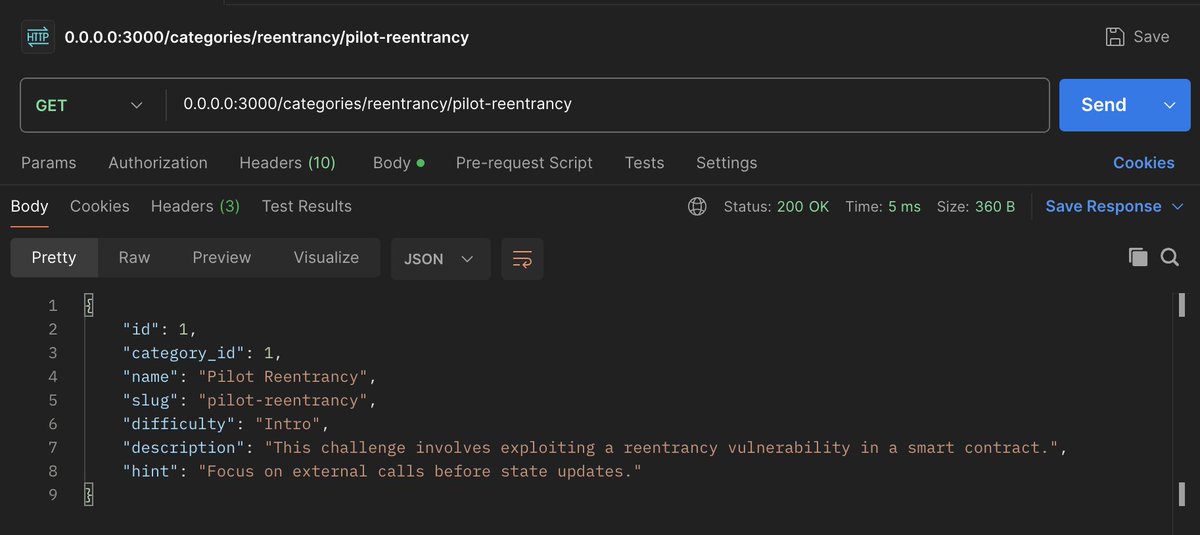This screenshot has height=535, width=1200.
Task: Select the Pretty view mode
Action: (x=54, y=258)
